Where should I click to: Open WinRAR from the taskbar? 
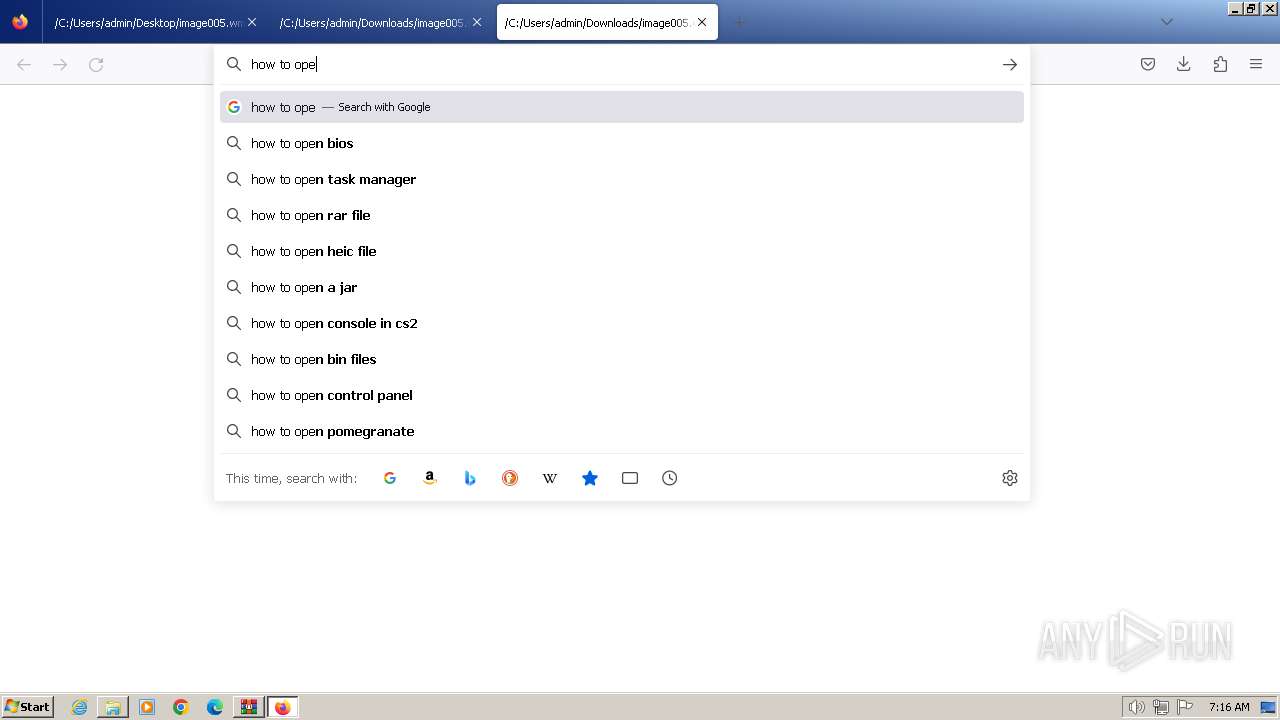(248, 707)
